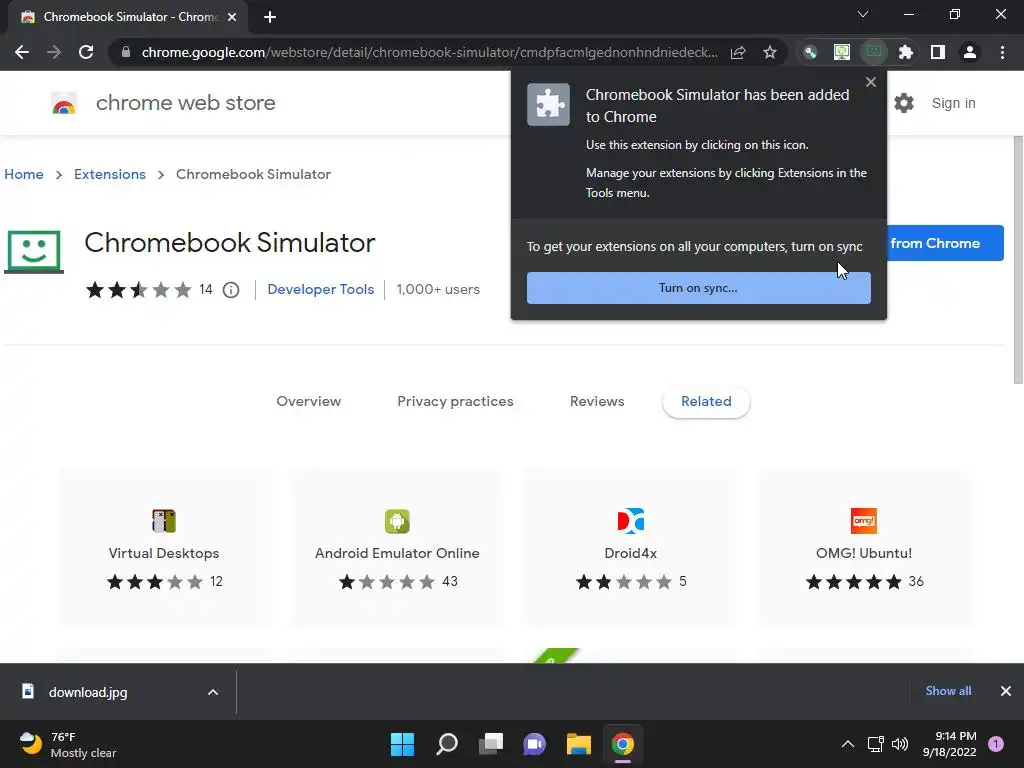
Task: Click the page vertical scrollbar
Action: [1018, 261]
